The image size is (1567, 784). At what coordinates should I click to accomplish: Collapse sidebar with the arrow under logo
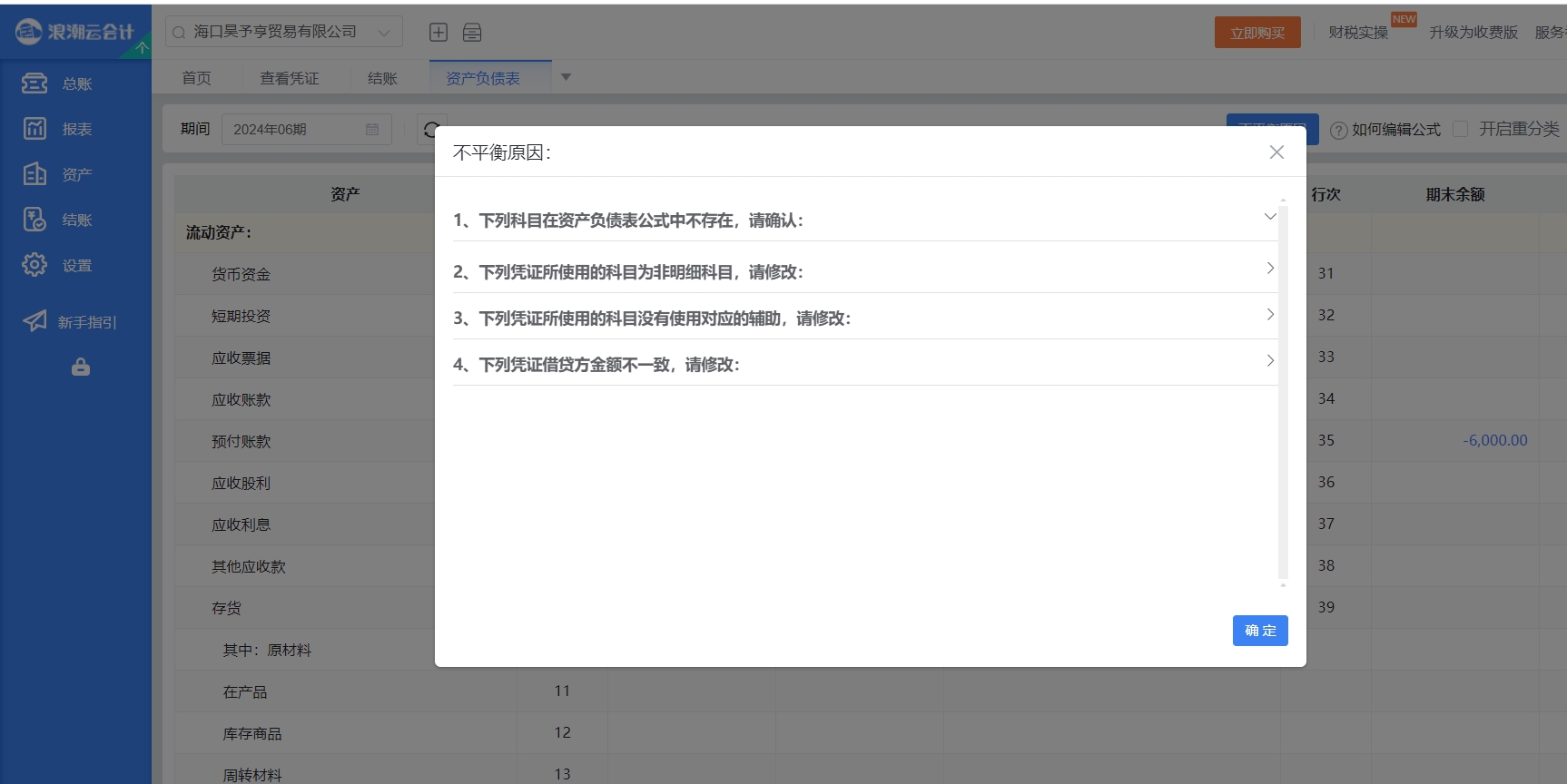(142, 47)
